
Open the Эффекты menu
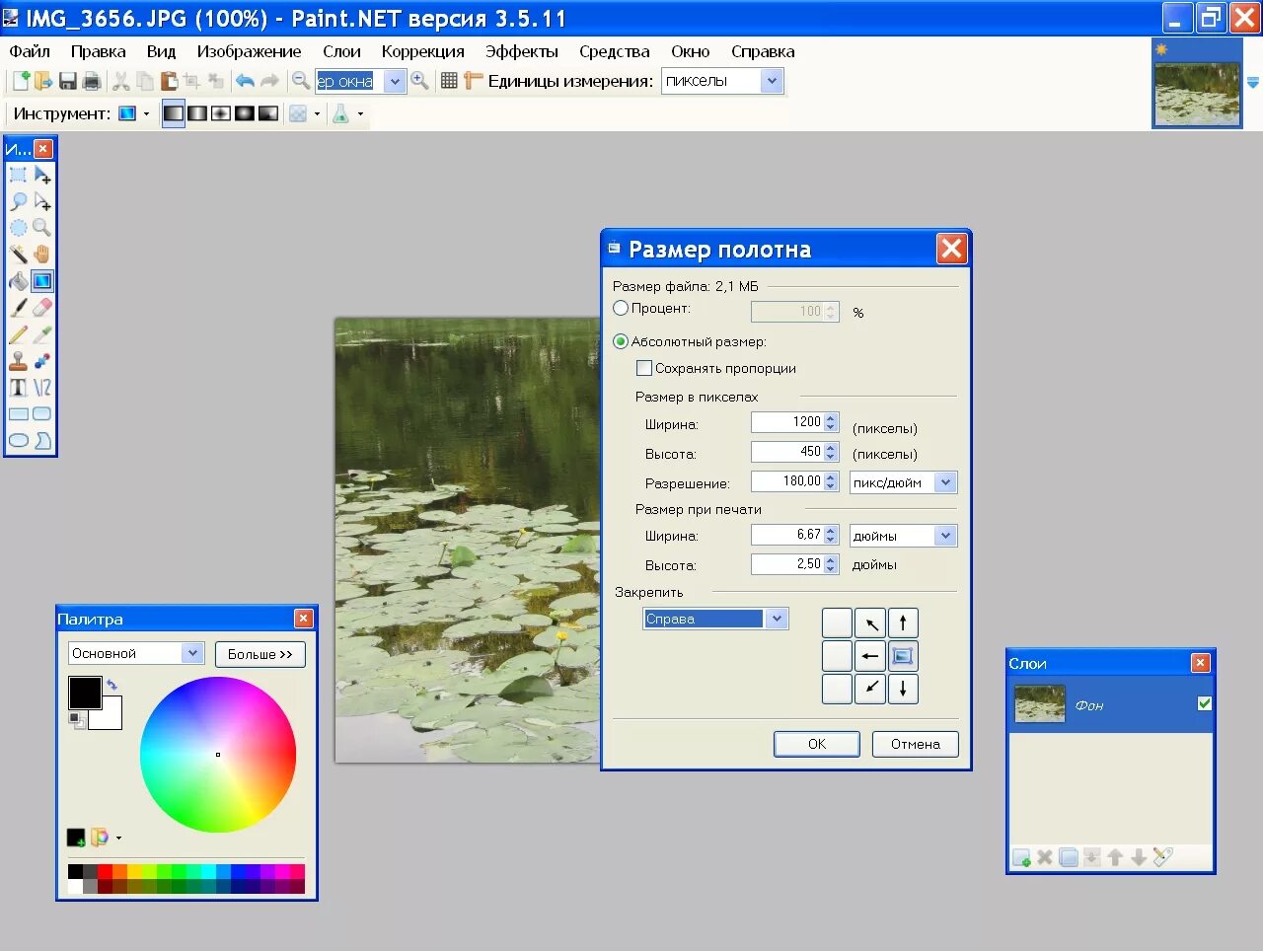point(521,51)
